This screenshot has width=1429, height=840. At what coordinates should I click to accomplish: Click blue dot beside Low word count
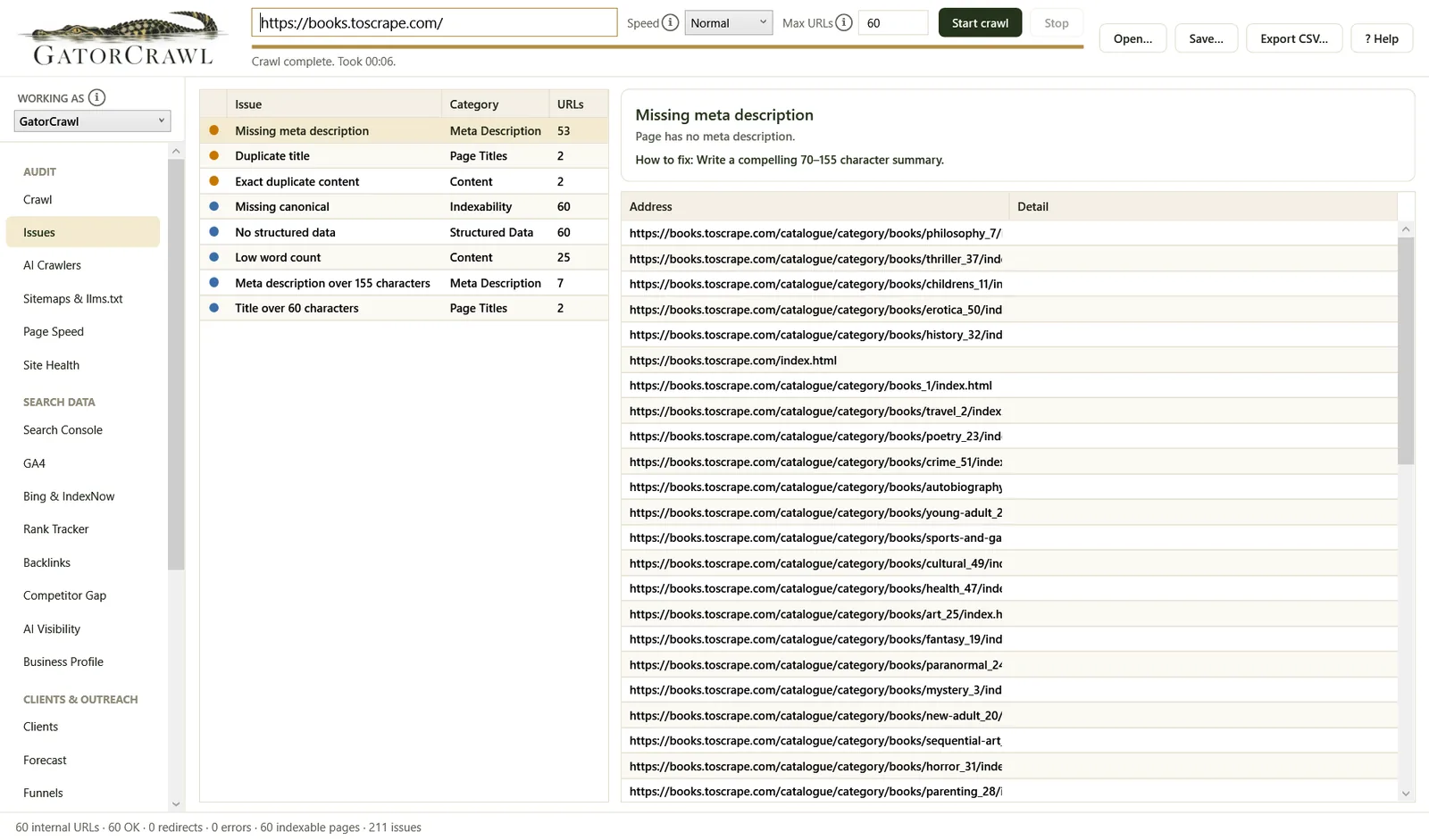click(x=214, y=257)
